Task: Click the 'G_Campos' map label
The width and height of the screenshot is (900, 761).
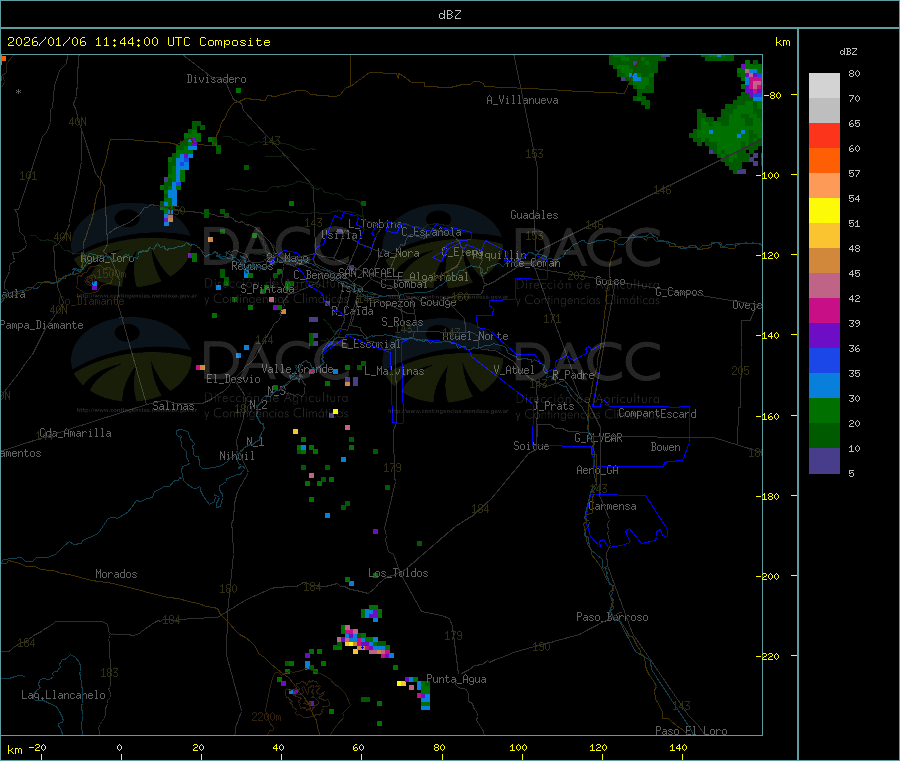Action: [679, 292]
